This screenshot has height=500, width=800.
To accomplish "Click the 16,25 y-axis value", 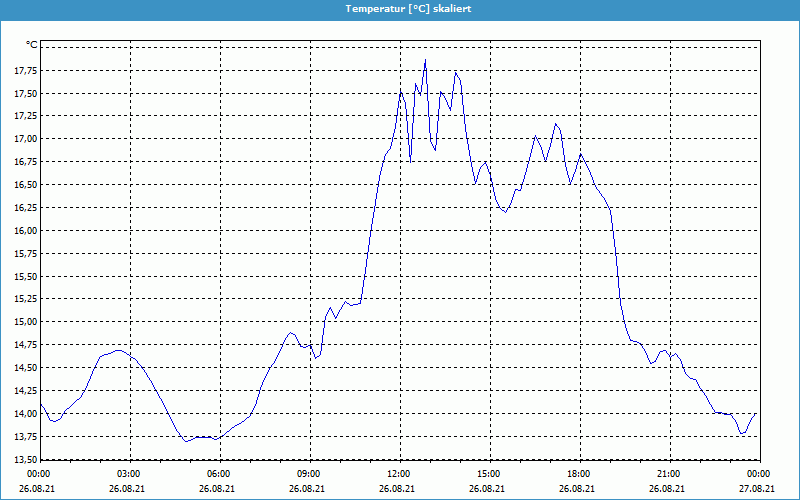I will click(25, 208).
